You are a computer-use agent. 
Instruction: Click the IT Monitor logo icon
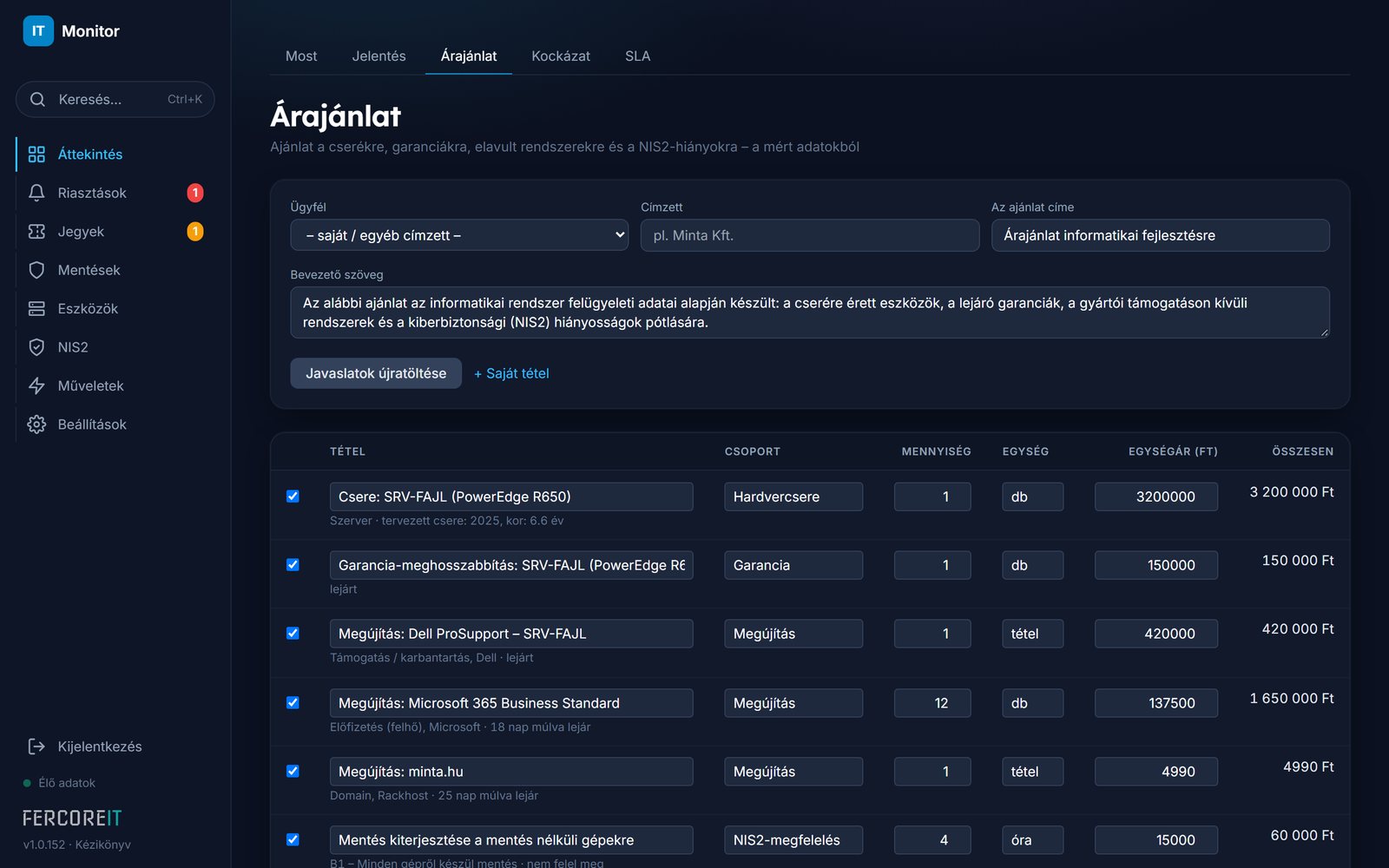[38, 31]
